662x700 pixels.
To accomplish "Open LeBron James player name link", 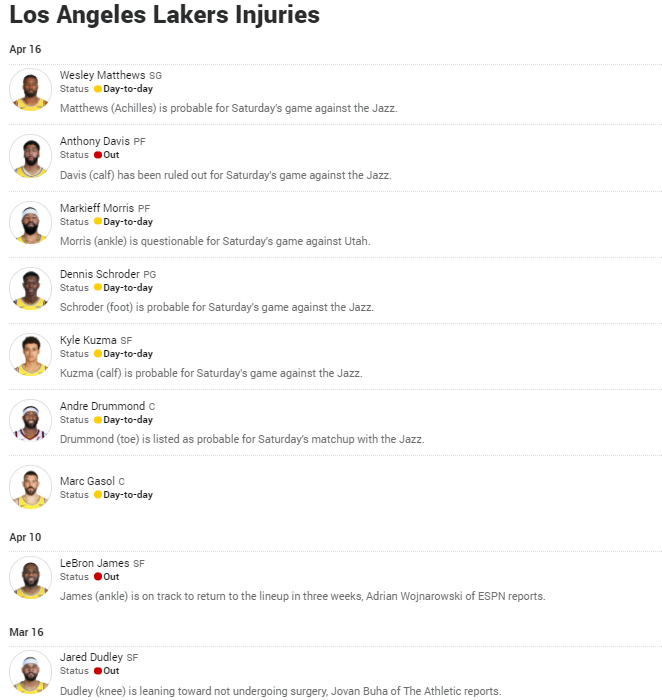I will pyautogui.click(x=95, y=563).
